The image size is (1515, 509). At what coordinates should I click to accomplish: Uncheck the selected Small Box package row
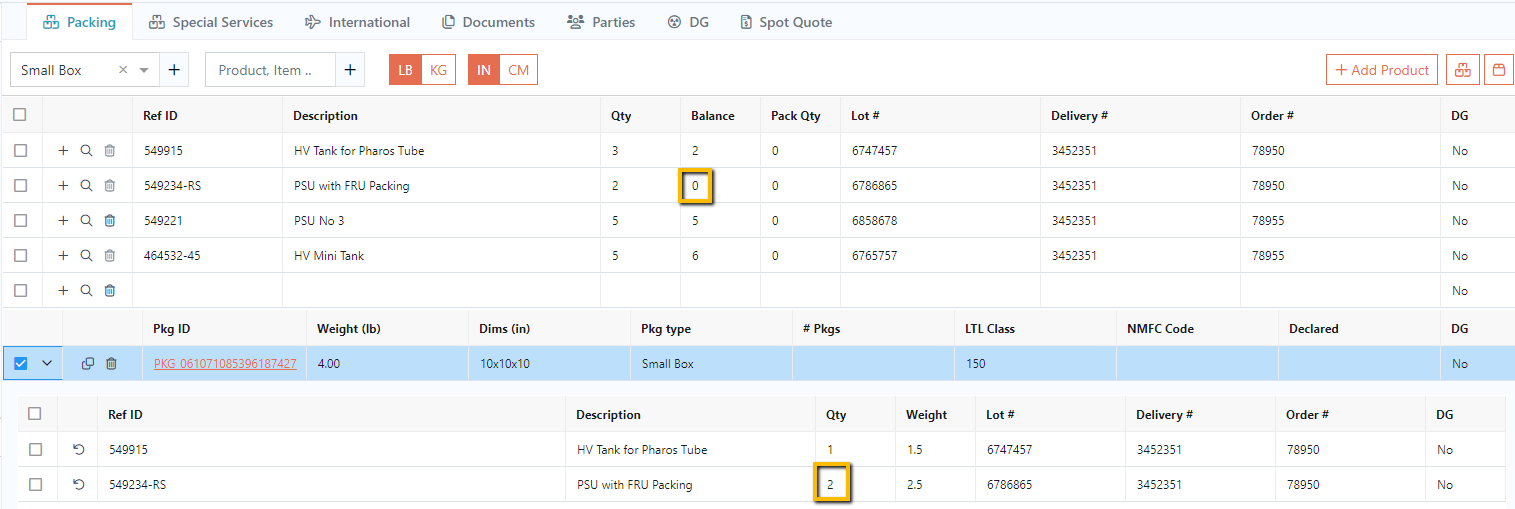[x=21, y=363]
